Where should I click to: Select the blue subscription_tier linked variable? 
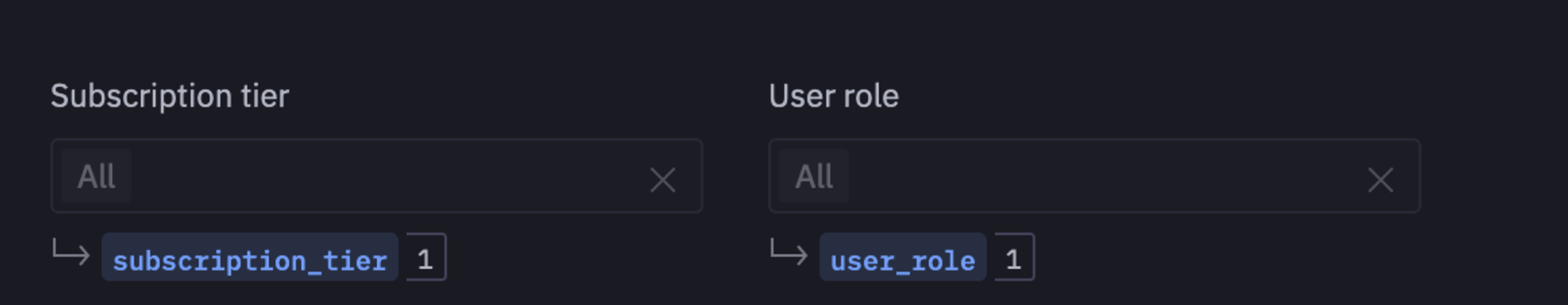click(249, 257)
